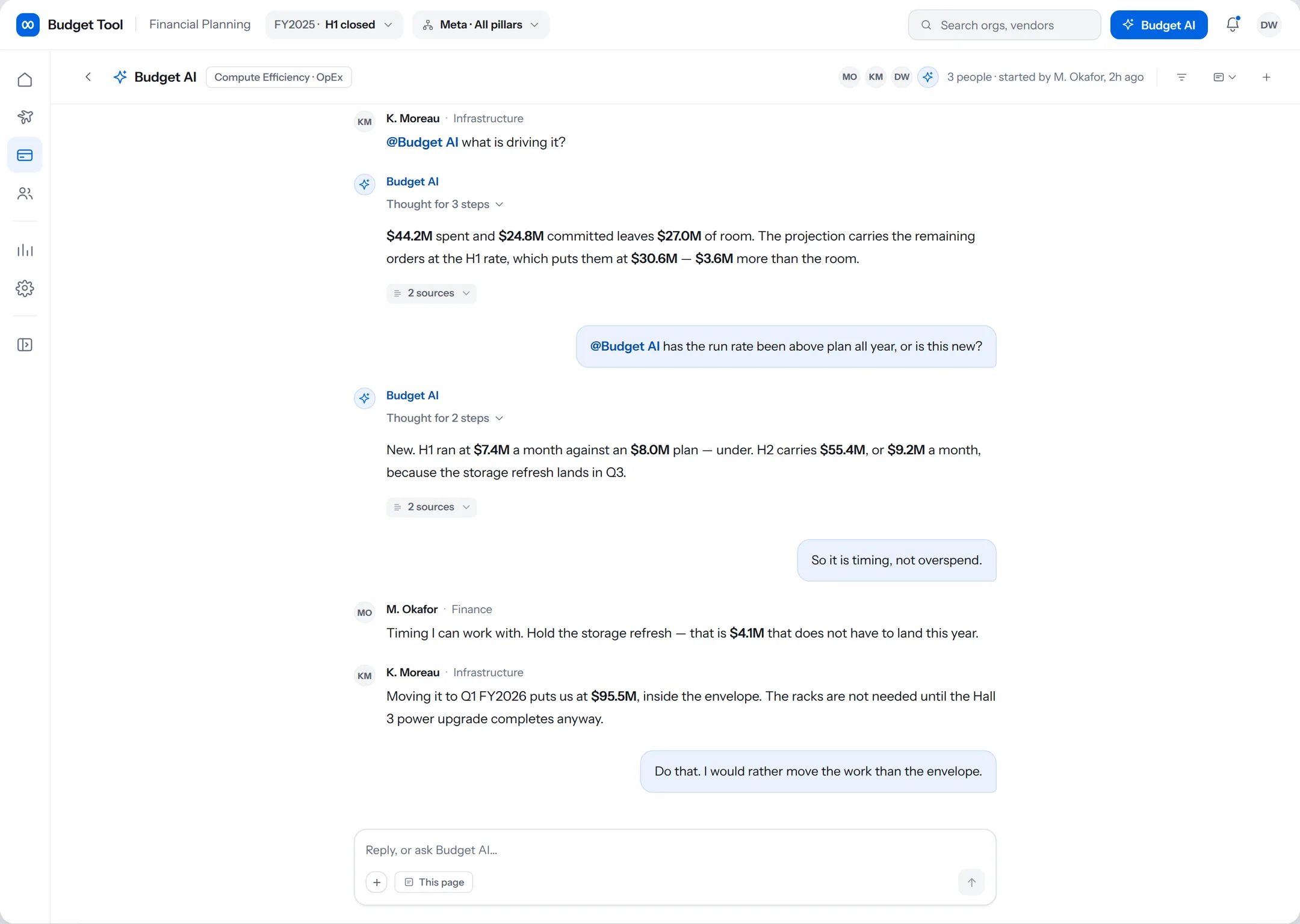This screenshot has width=1300, height=924.
Task: Click the add attachment plus button in composer
Action: click(x=377, y=882)
